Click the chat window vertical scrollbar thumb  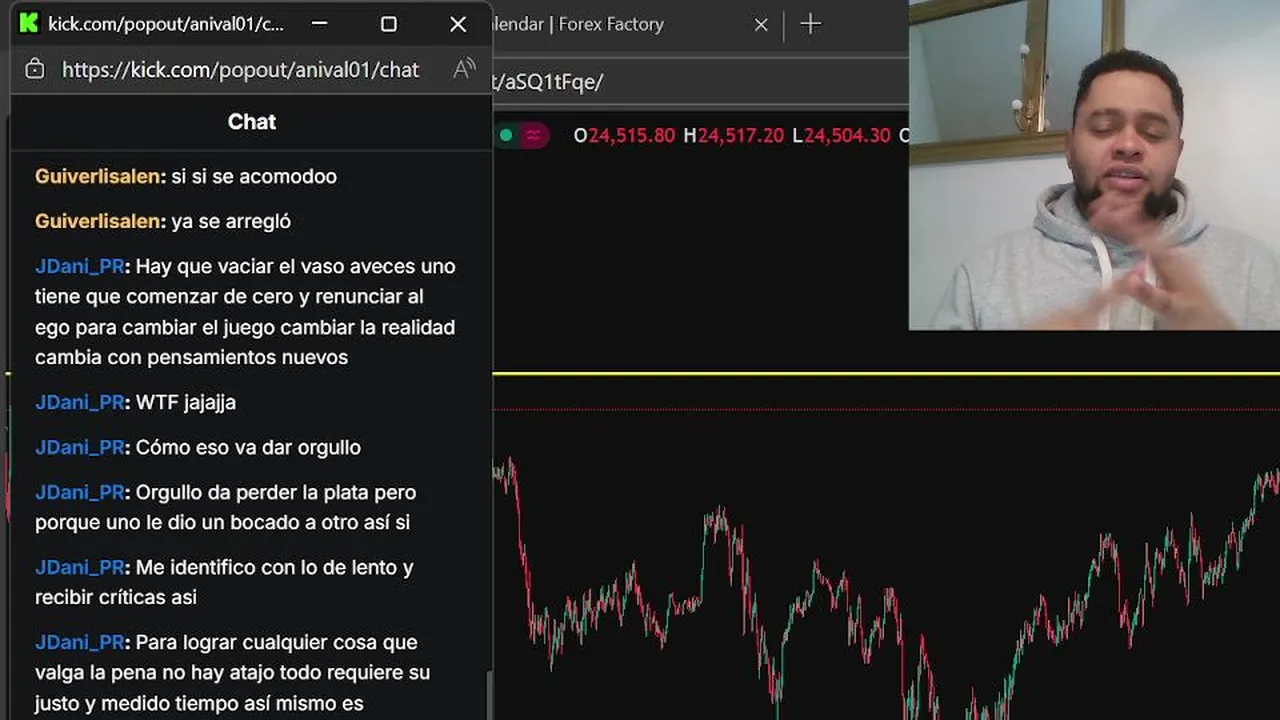coord(489,695)
